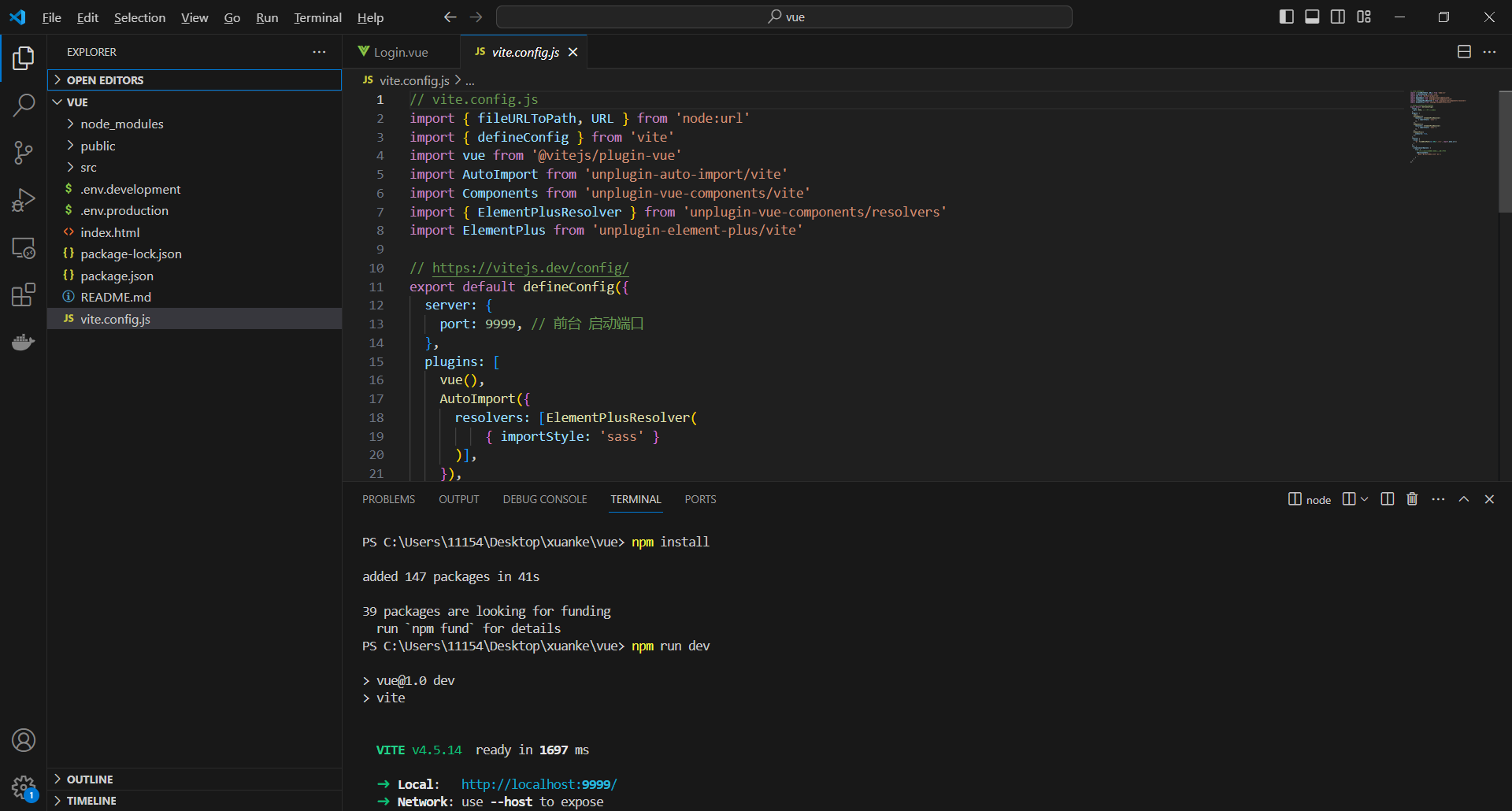Expand the OUTLINE section

click(195, 780)
